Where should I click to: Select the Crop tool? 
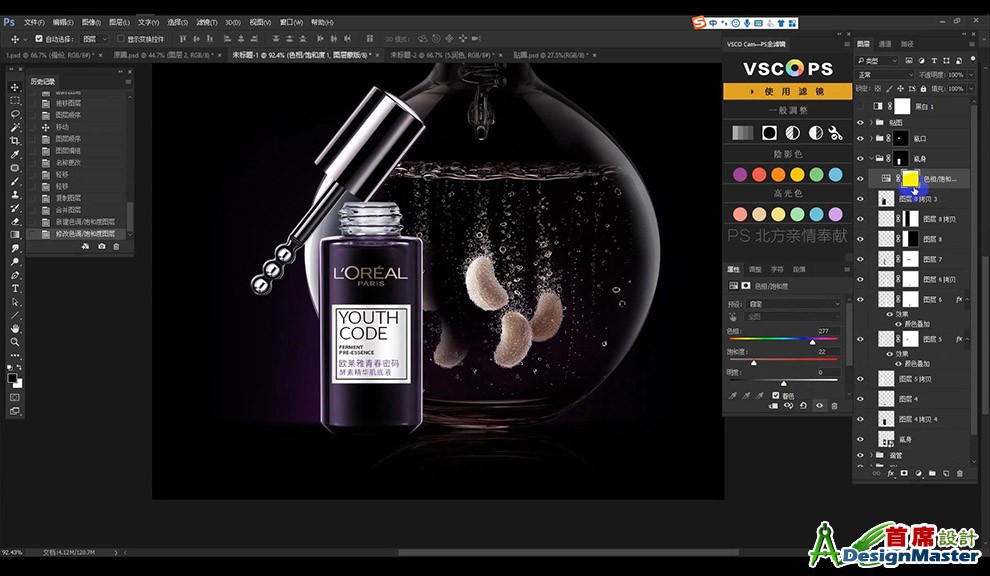(15, 141)
